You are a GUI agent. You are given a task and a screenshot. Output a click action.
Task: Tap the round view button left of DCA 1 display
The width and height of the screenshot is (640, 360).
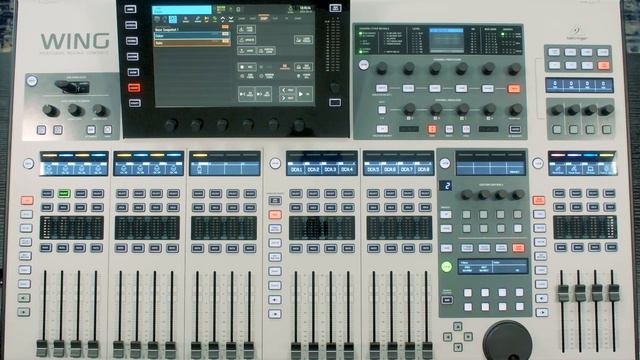tap(275, 163)
